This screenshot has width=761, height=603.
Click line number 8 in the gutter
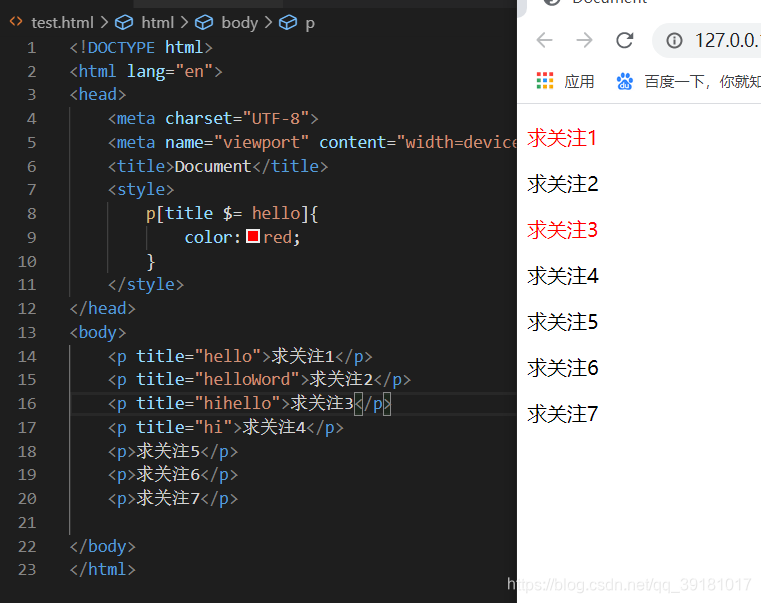32,214
